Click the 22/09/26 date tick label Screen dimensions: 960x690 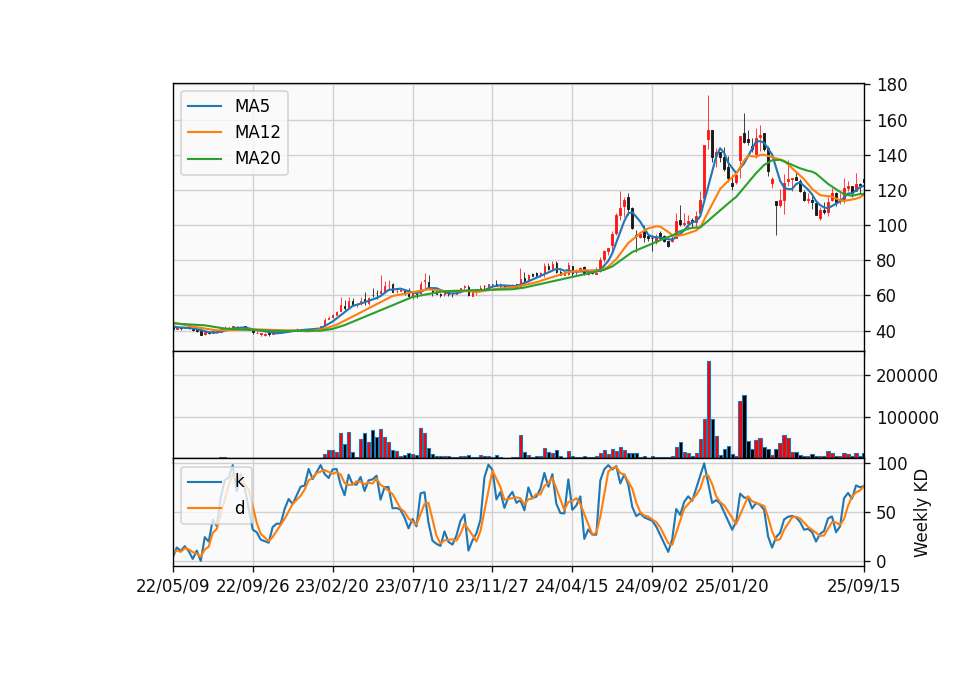tap(253, 586)
